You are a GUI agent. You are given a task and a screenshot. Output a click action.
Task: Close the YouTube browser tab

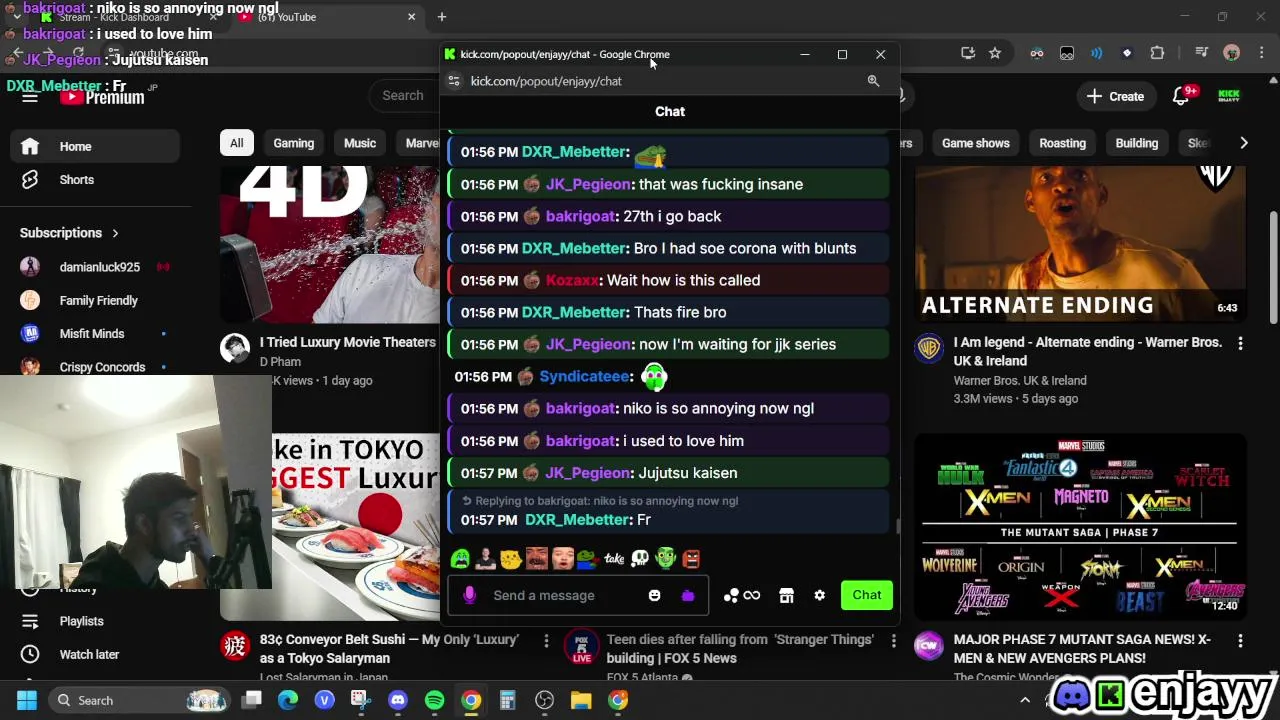[x=411, y=17]
